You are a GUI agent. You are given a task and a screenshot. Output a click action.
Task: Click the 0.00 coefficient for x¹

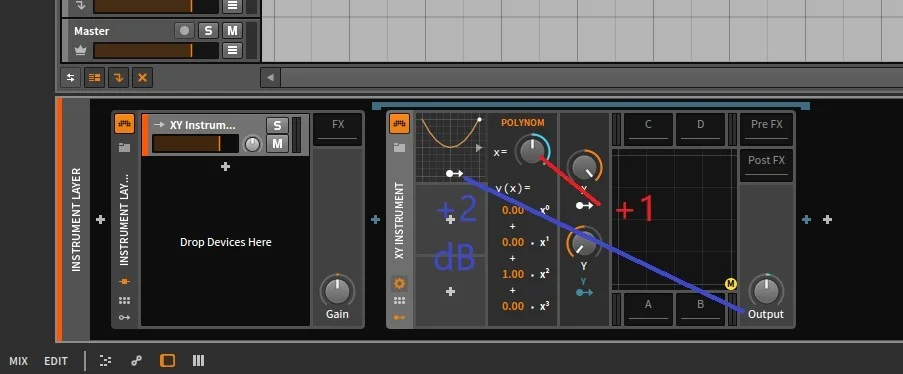[x=513, y=242]
